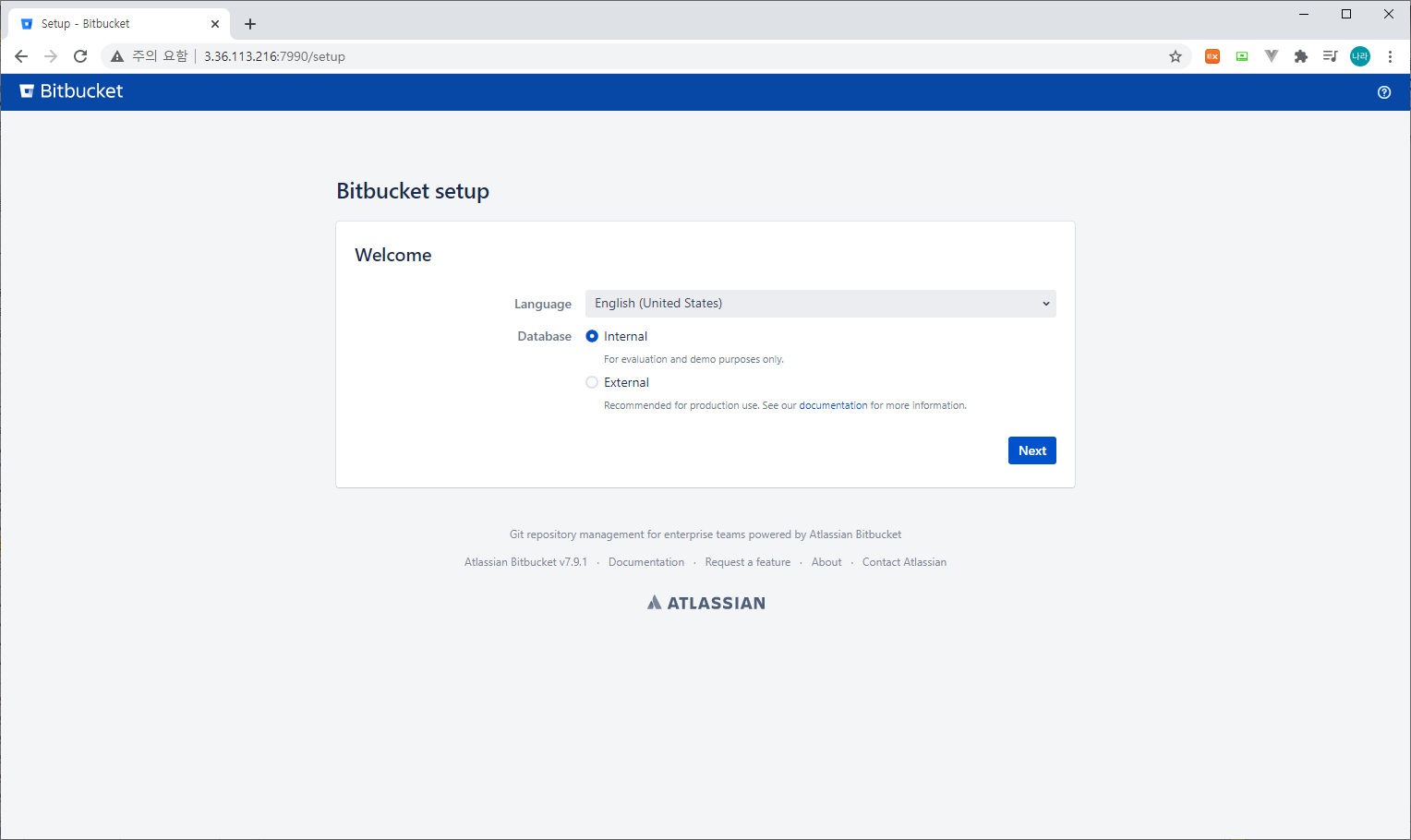
Task: Click the green extension icon in toolbar
Action: click(1242, 56)
